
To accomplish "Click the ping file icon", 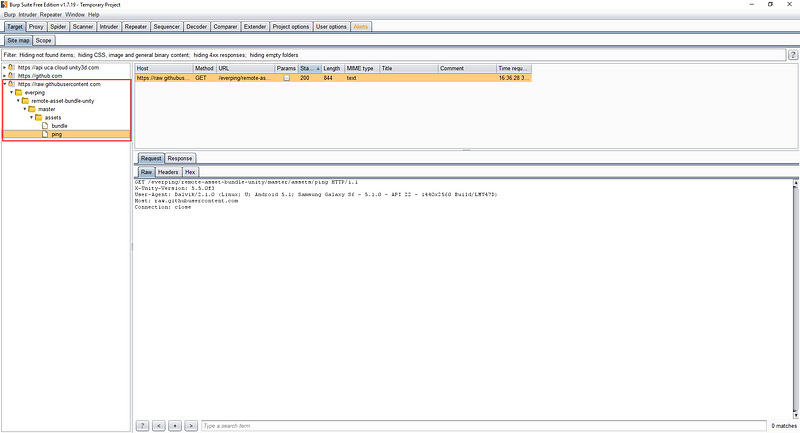I will (45, 134).
